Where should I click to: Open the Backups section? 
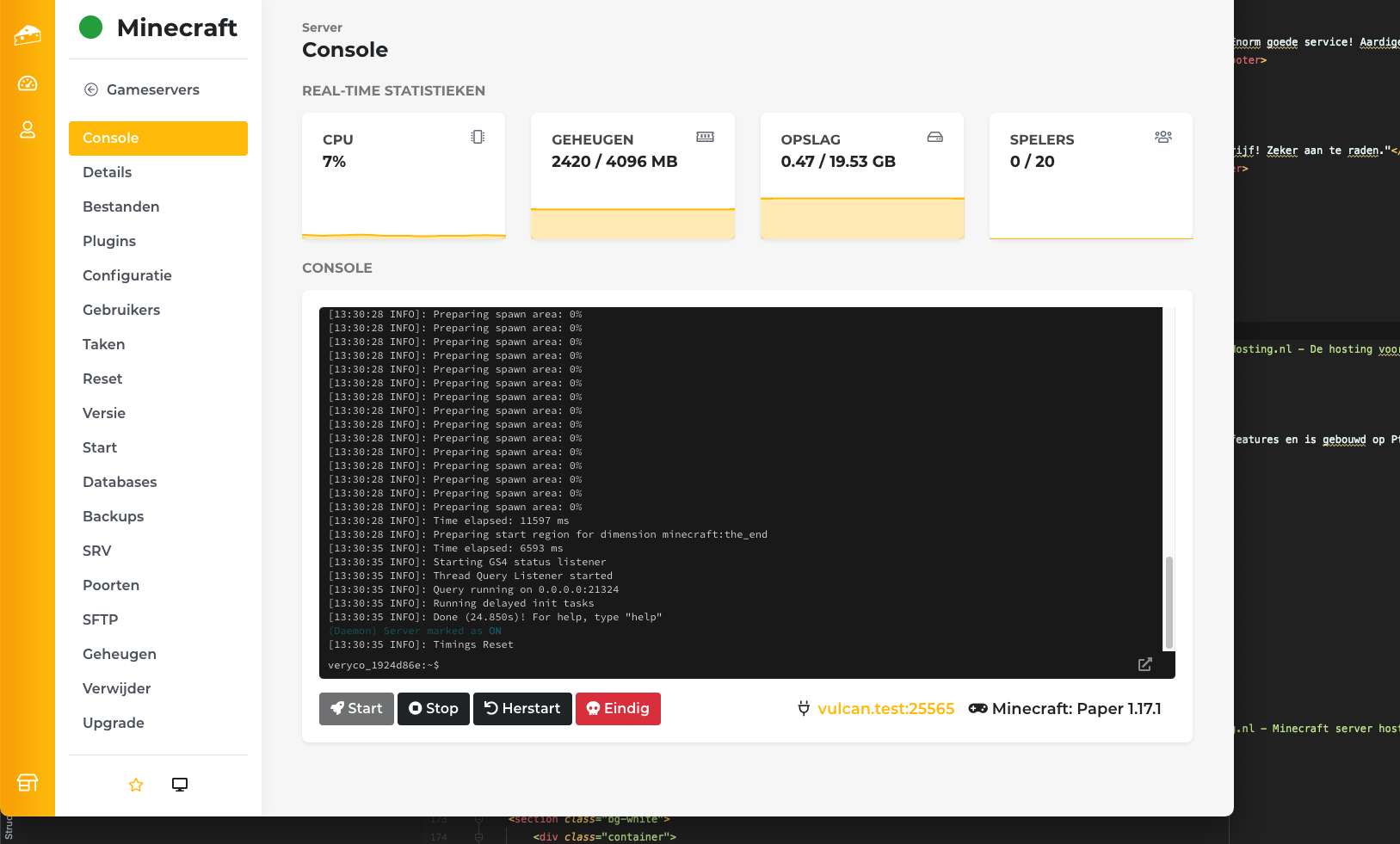coord(114,516)
